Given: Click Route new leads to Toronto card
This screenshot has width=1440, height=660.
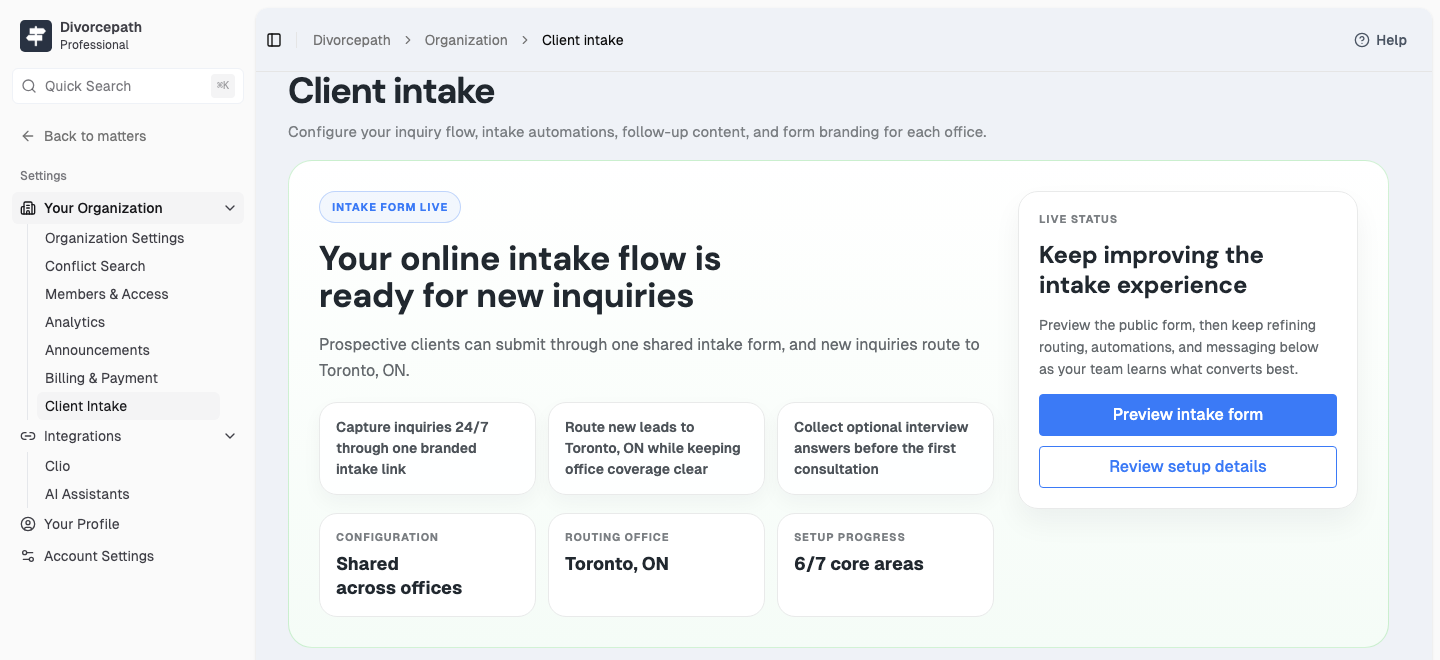Looking at the screenshot, I should tap(656, 448).
